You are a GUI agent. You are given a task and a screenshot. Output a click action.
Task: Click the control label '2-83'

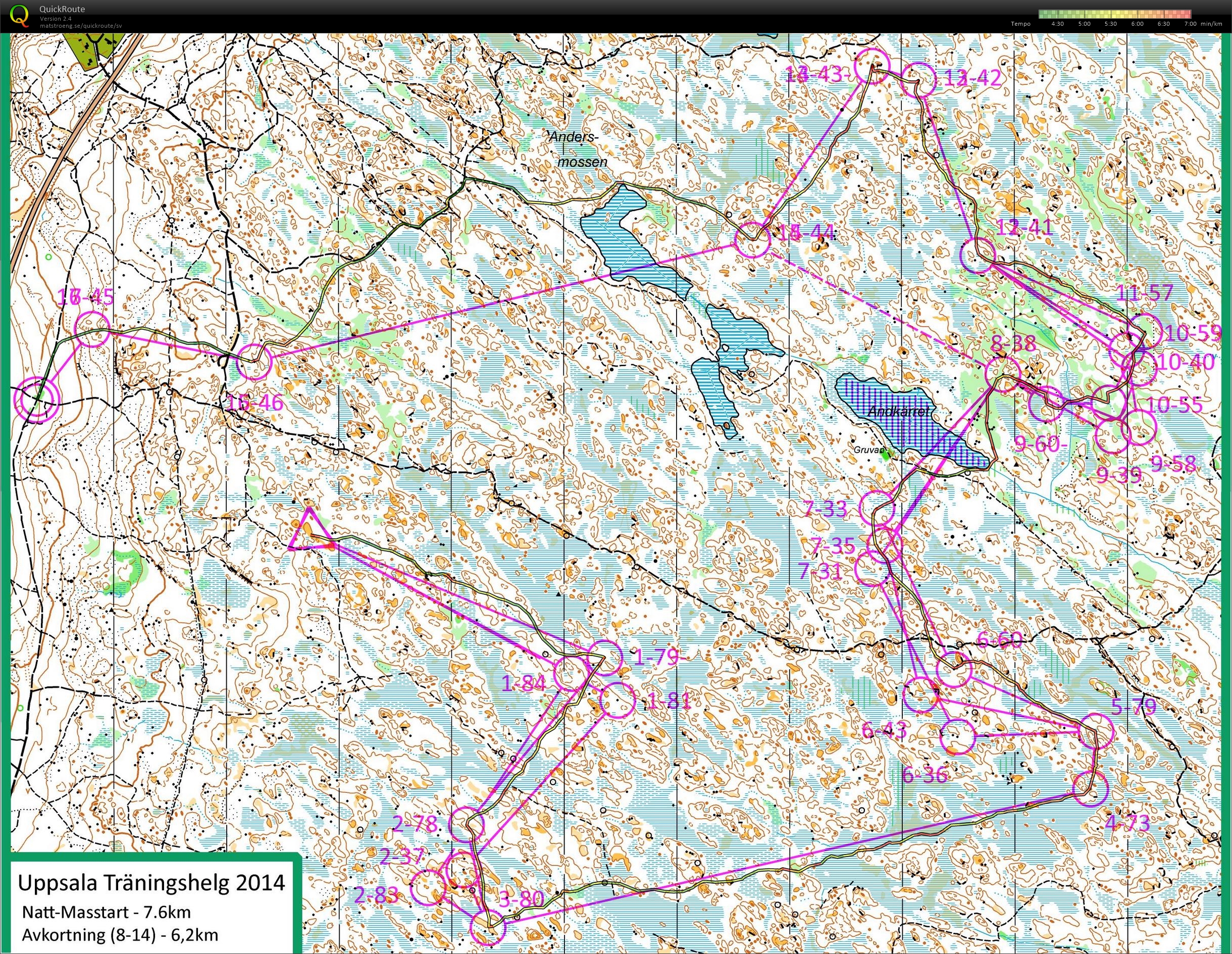pyautogui.click(x=377, y=894)
